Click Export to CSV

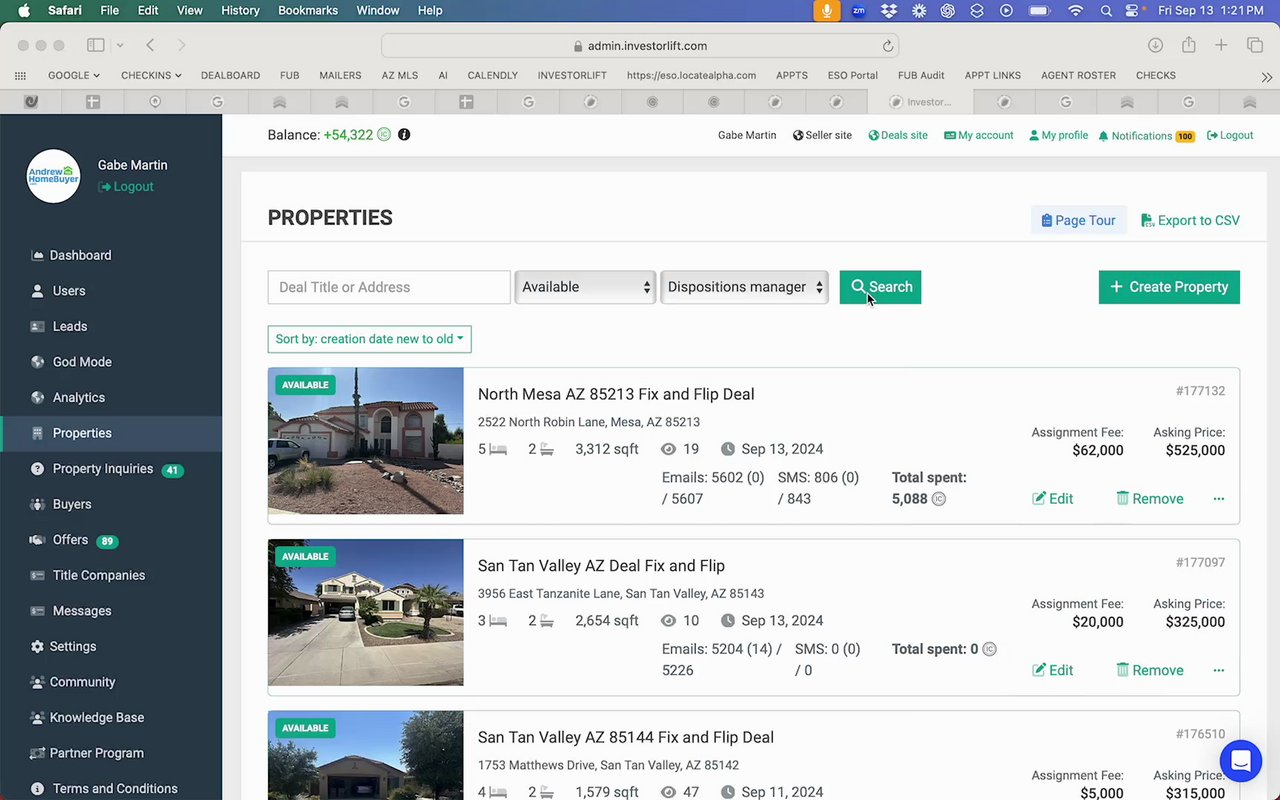[x=1190, y=220]
